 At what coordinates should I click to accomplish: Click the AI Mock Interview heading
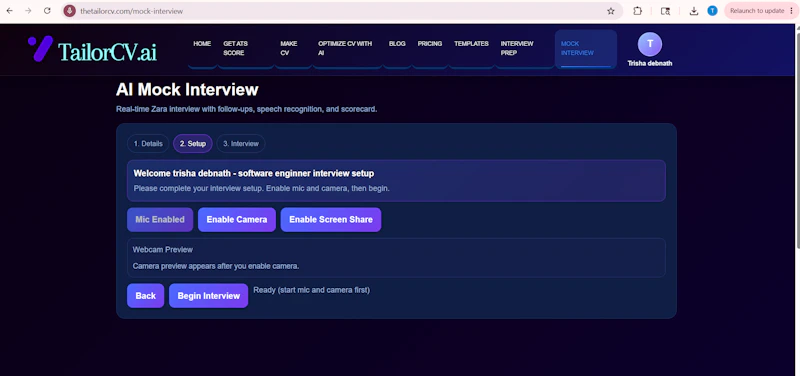click(x=187, y=90)
